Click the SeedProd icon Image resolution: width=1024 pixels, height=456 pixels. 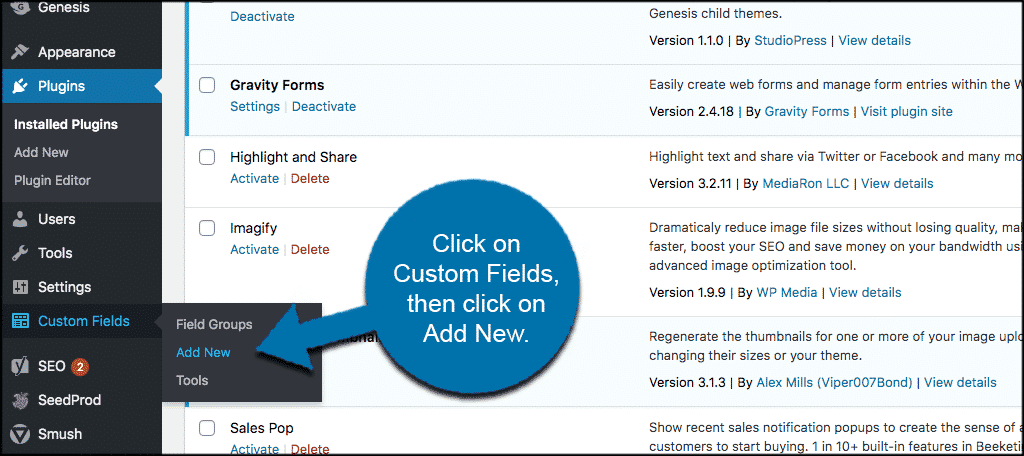tap(21, 400)
